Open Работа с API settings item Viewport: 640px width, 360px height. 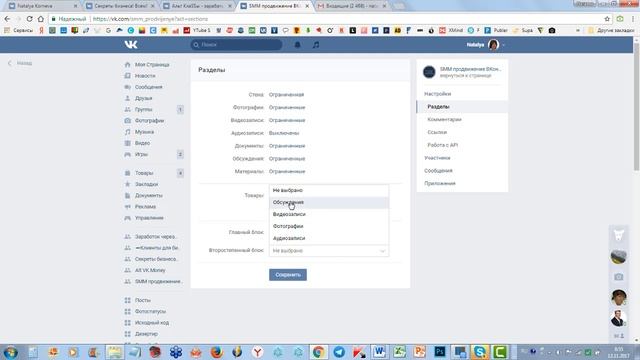click(x=442, y=145)
